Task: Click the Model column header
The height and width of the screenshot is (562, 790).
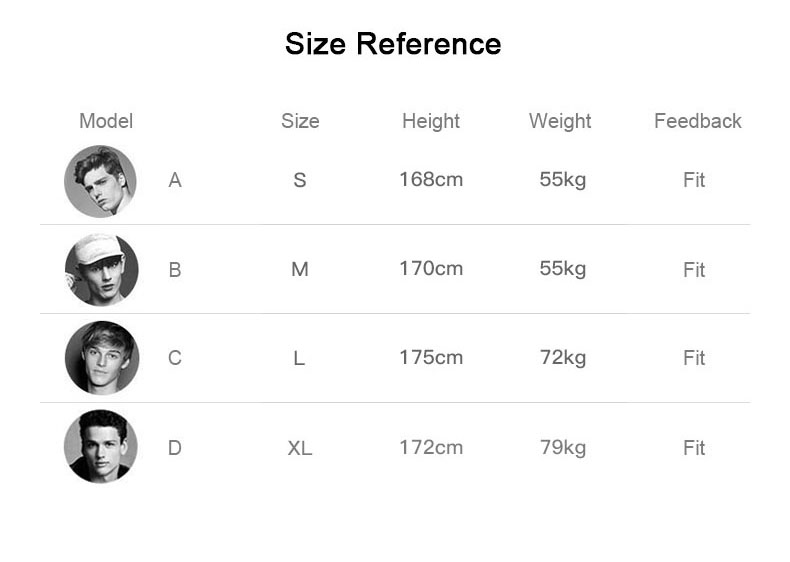Action: point(106,121)
